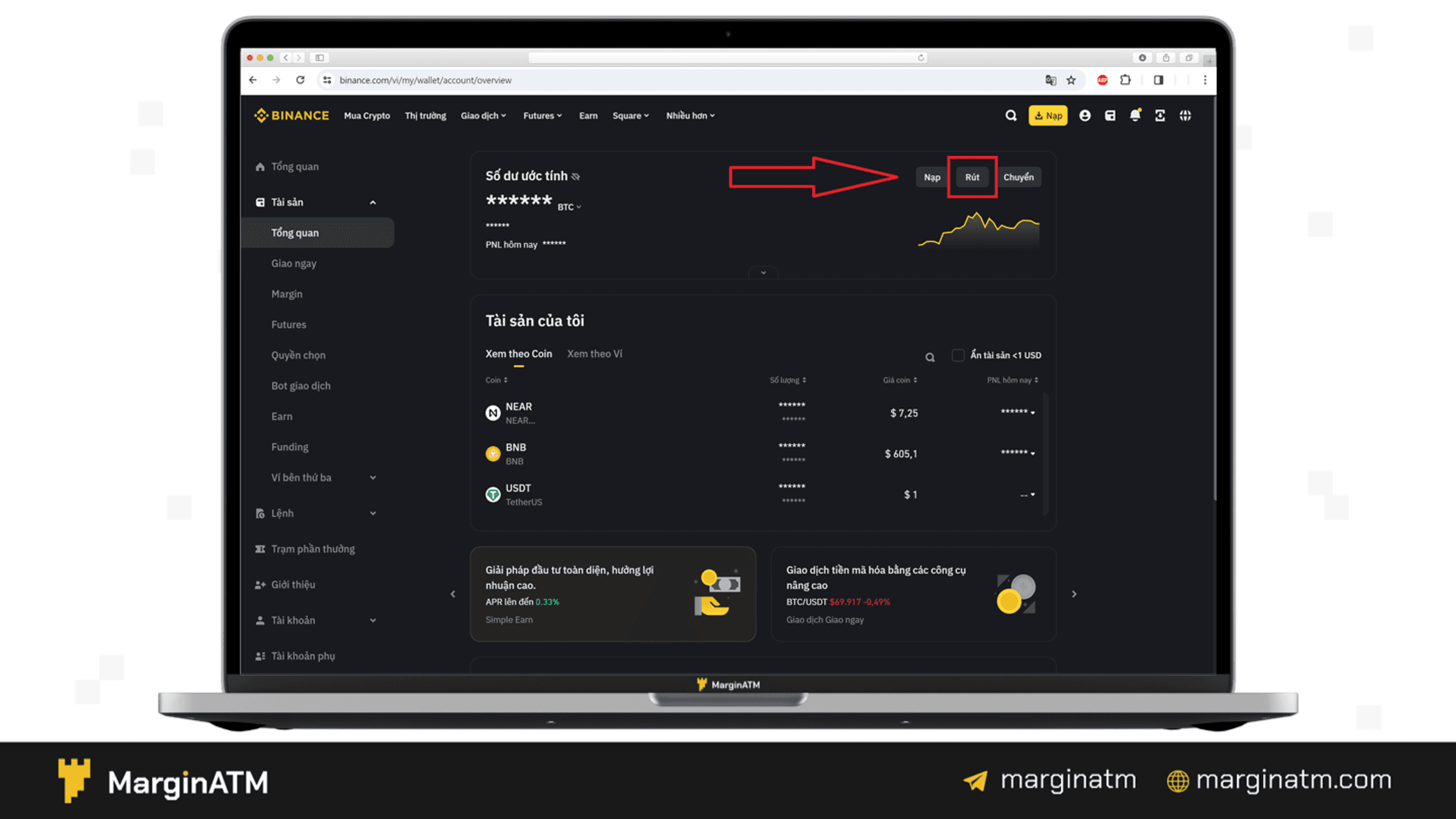
Task: Search coins with the asset list magnifier
Action: 930,357
